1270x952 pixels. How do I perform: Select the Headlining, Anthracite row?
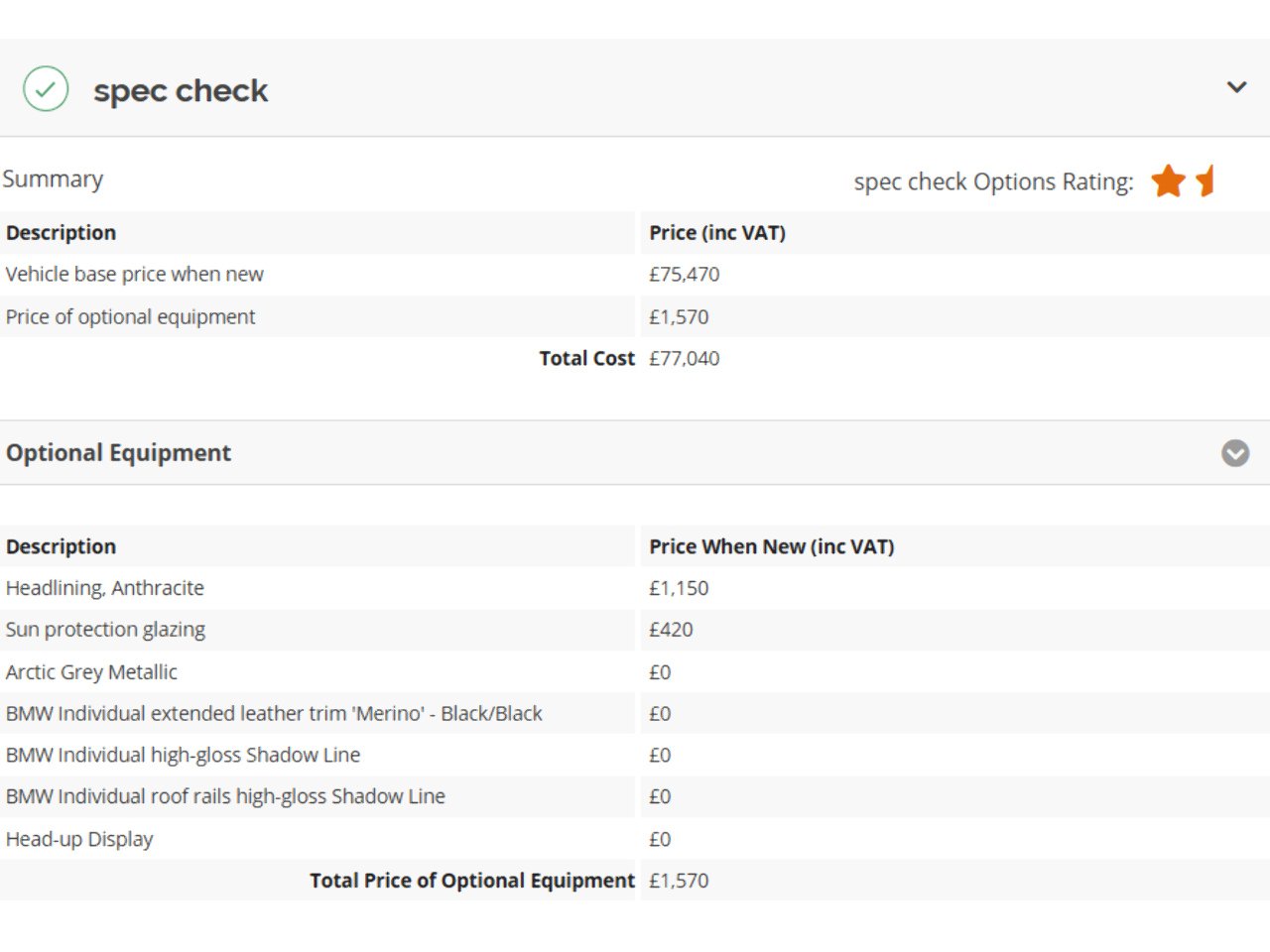[105, 588]
